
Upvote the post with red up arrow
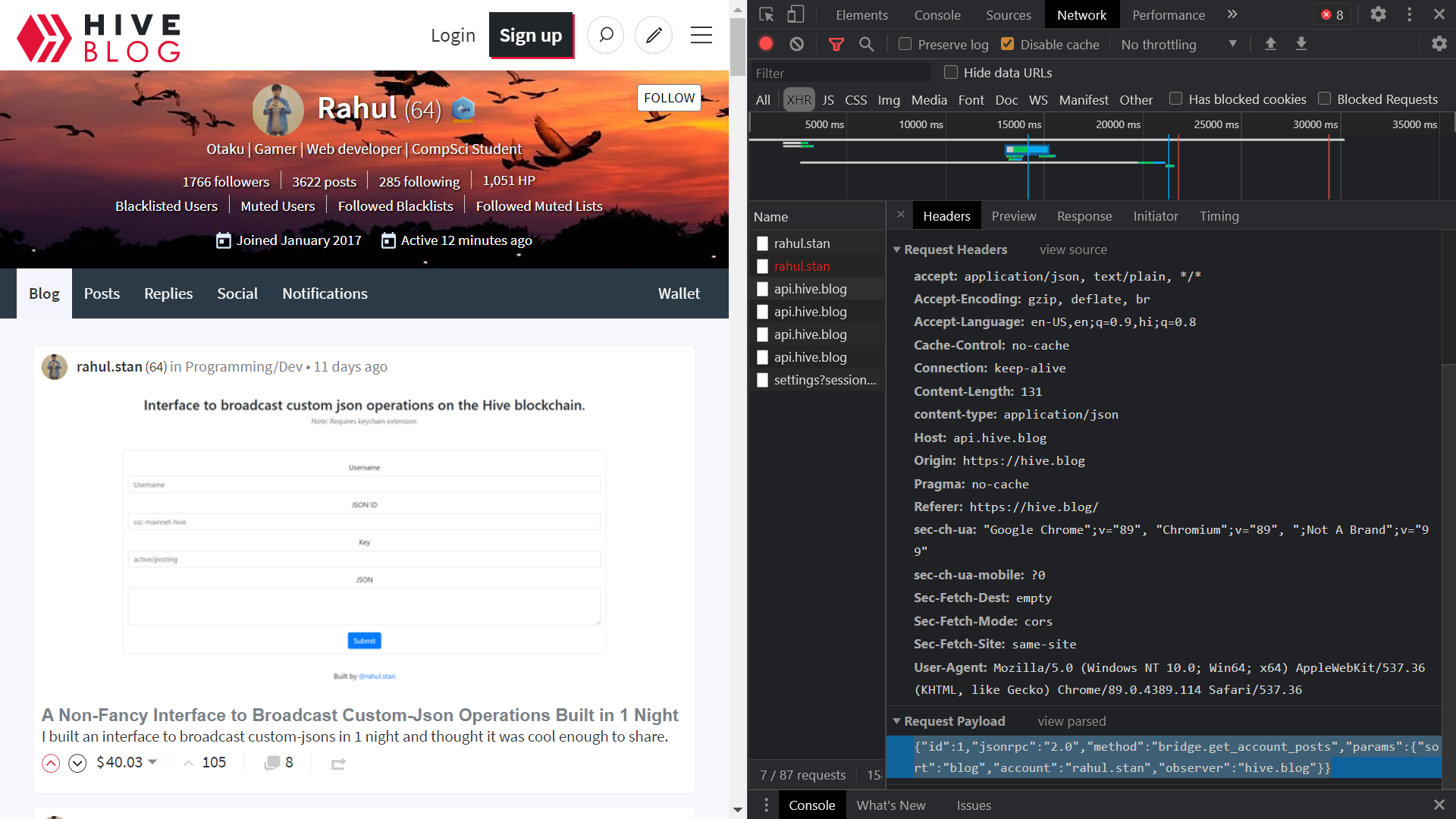pos(51,763)
